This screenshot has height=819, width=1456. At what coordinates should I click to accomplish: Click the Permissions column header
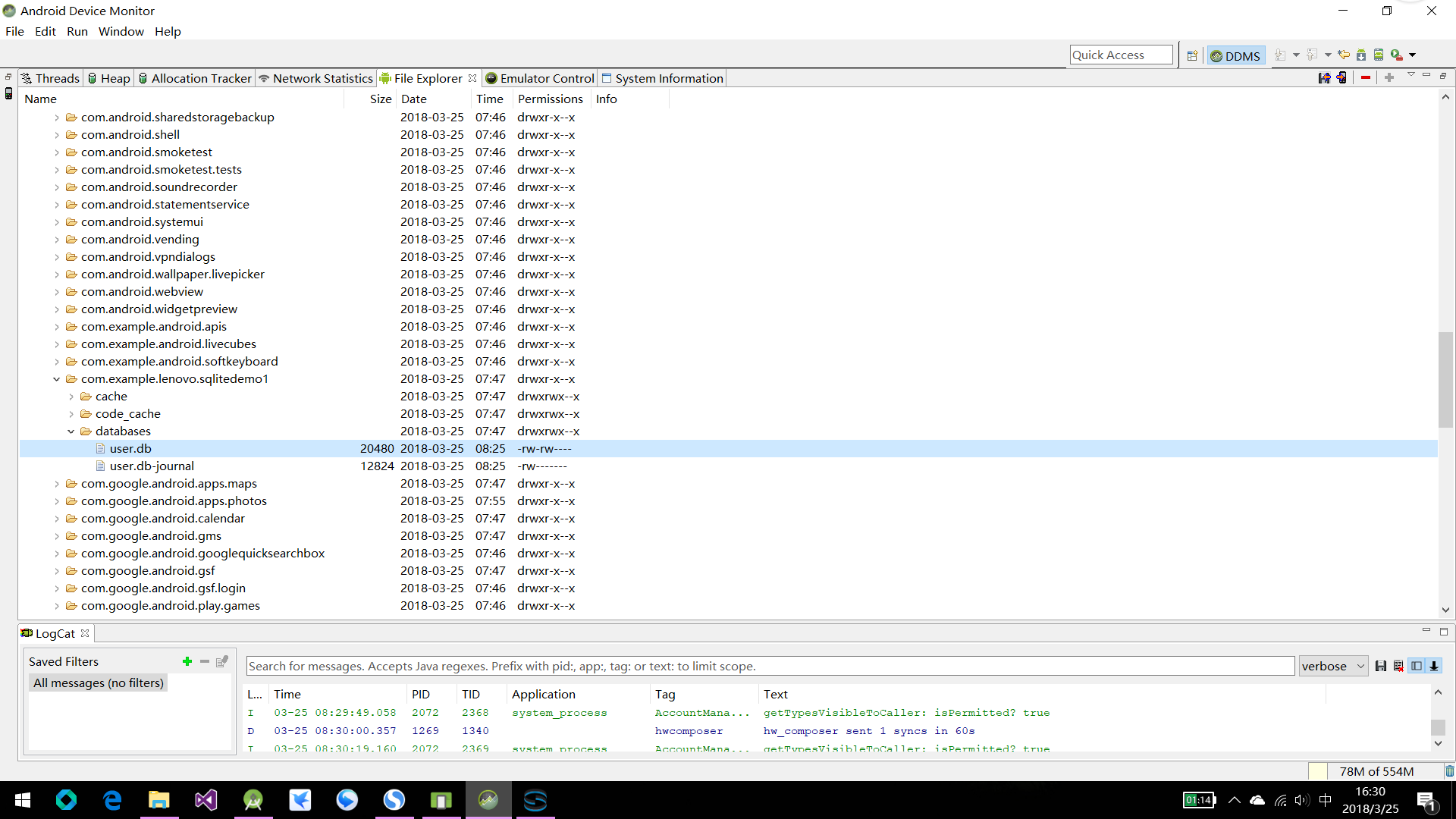pyautogui.click(x=551, y=99)
